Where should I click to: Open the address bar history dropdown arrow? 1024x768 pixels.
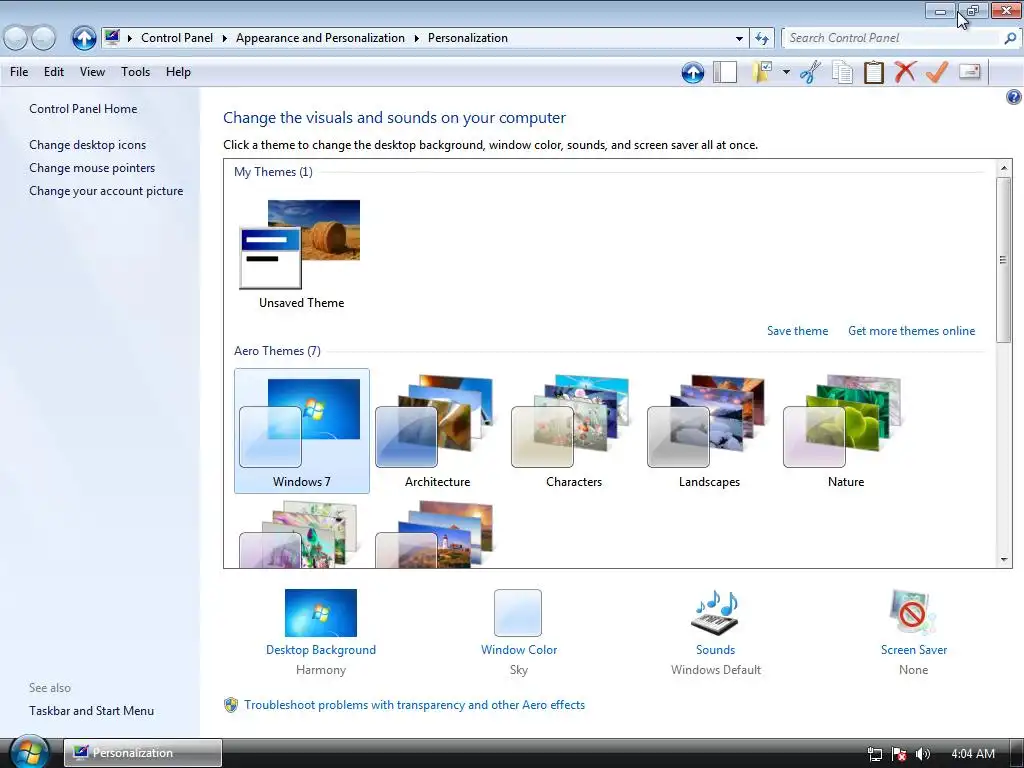(x=739, y=38)
